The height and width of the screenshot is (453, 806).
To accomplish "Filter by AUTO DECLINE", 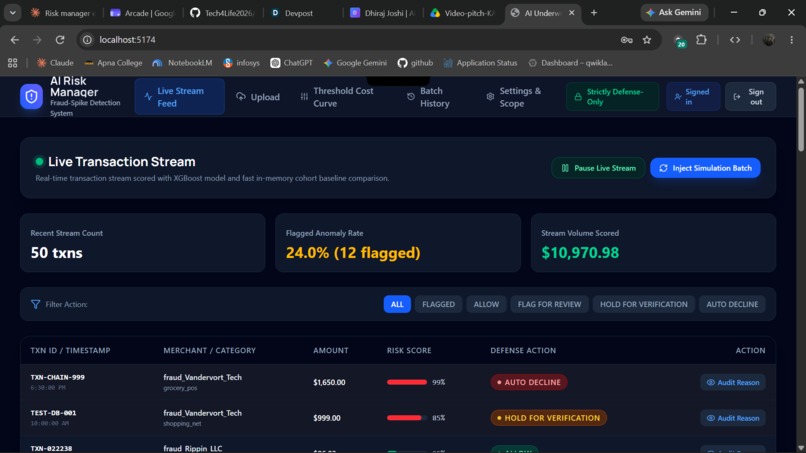I will tap(732, 304).
